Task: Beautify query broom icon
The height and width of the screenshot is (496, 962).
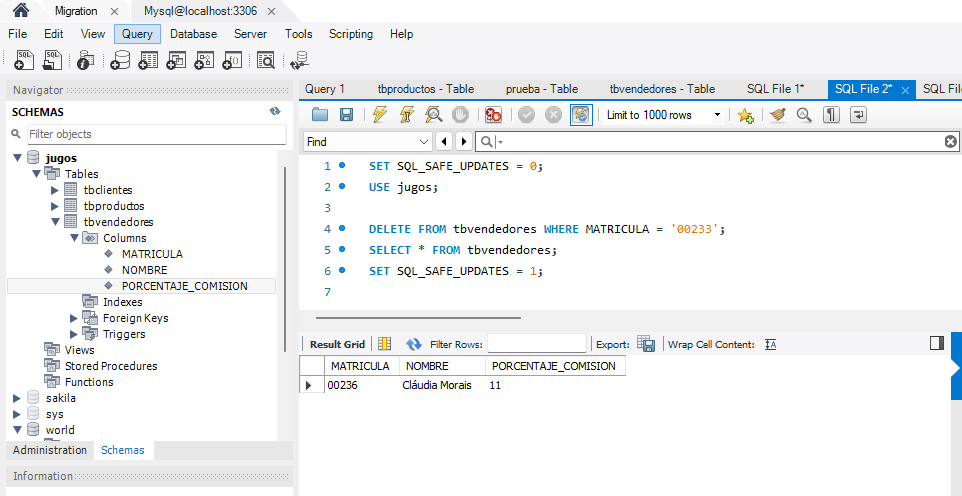Action: pos(777,115)
